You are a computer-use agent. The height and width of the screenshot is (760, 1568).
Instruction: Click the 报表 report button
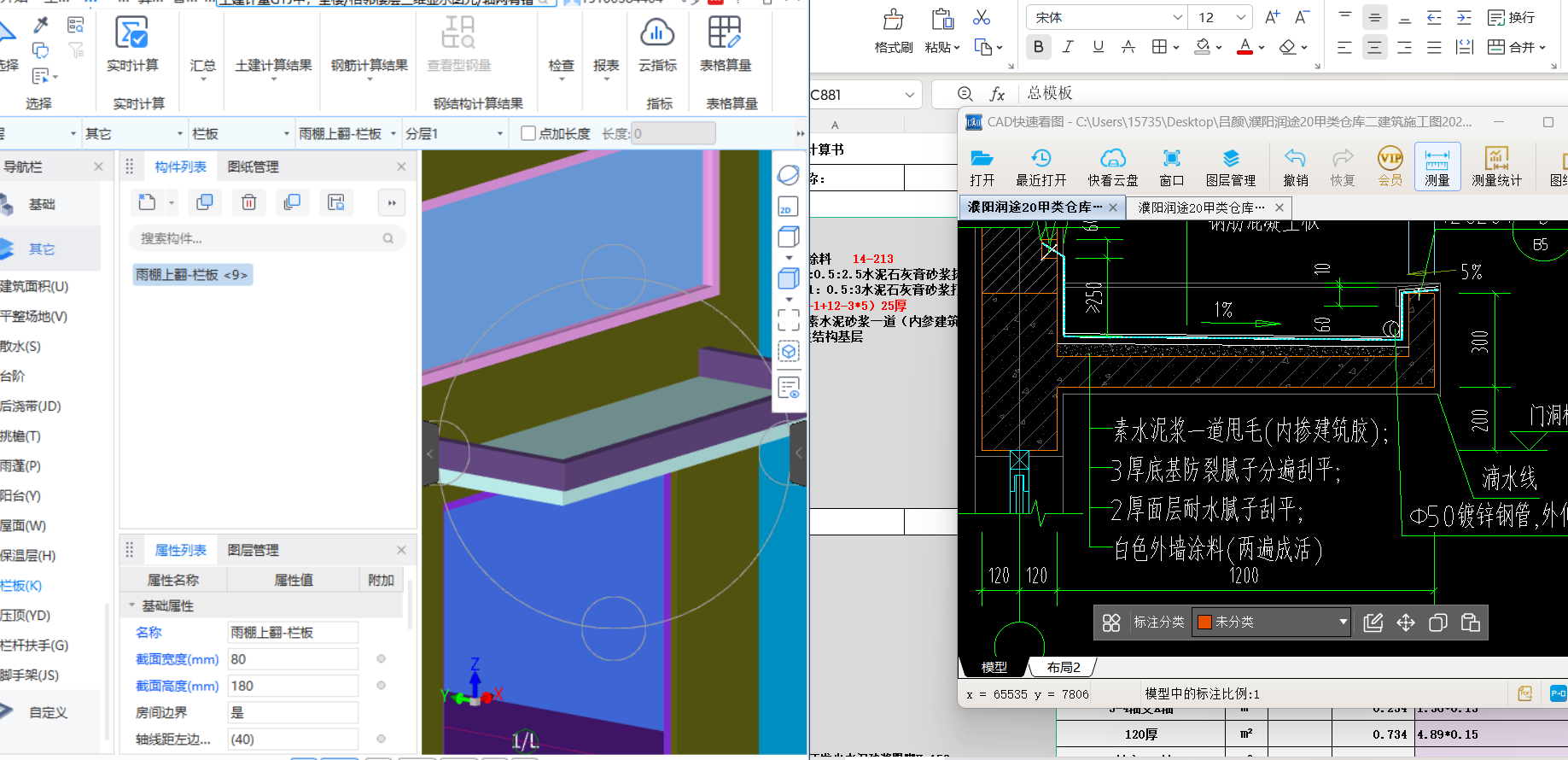[606, 66]
